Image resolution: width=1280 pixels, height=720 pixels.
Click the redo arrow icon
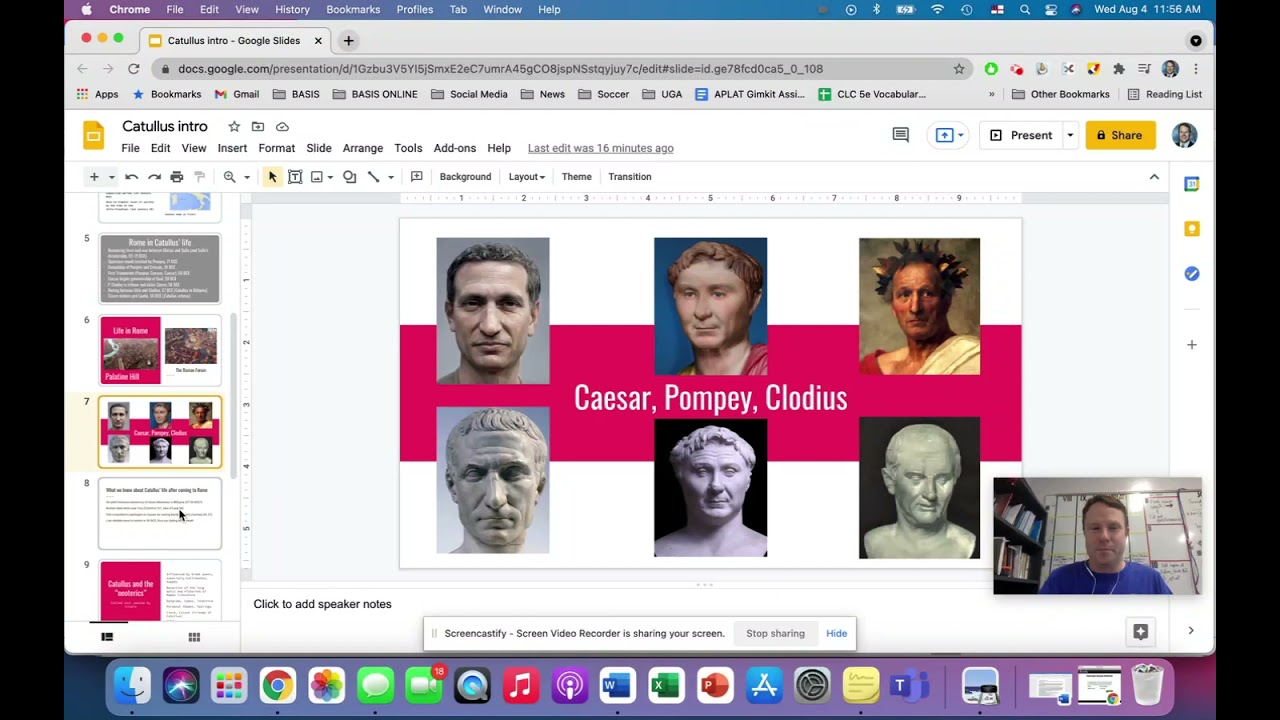coord(154,177)
